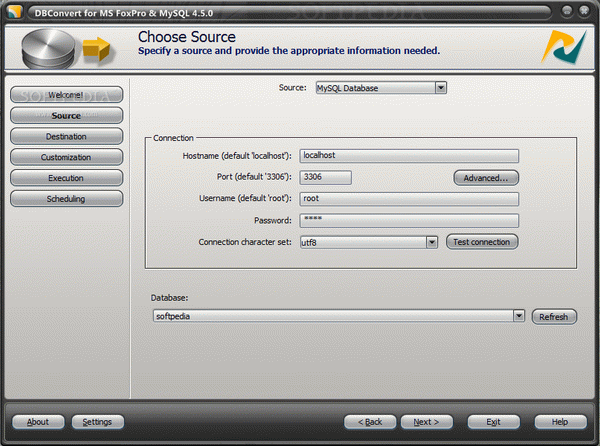Click the Exit button
This screenshot has height=446, width=600.
(494, 422)
